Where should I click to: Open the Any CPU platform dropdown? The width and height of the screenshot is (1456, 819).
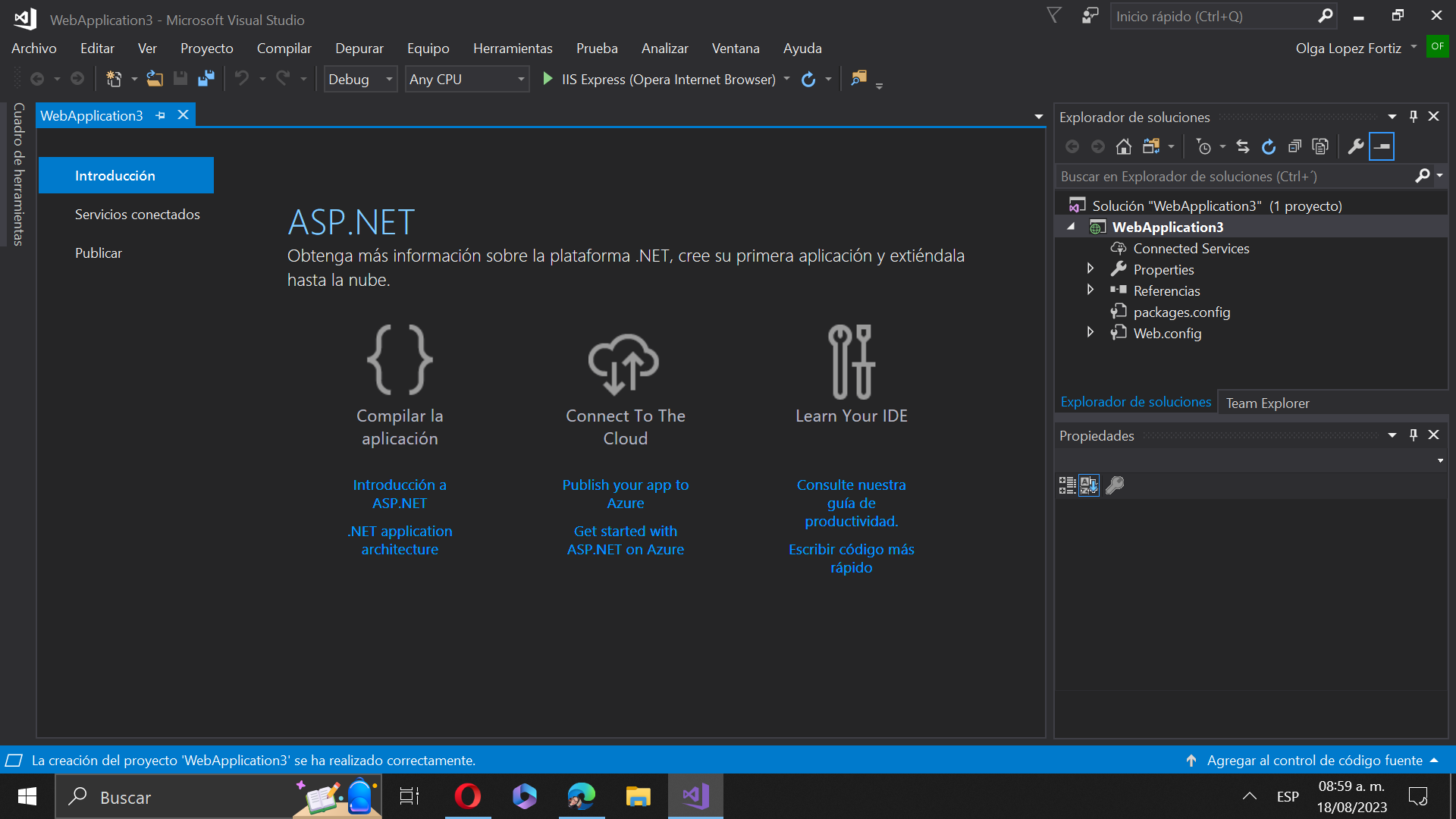pyautogui.click(x=521, y=79)
